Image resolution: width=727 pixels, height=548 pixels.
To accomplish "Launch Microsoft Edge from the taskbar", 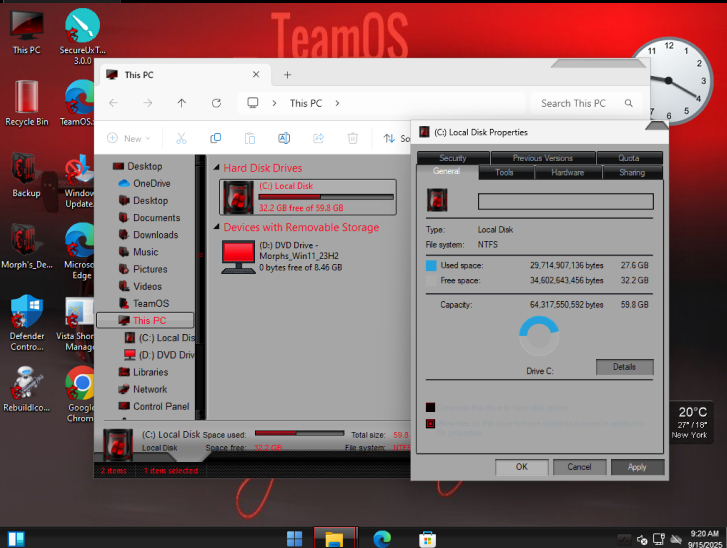I will click(382, 539).
